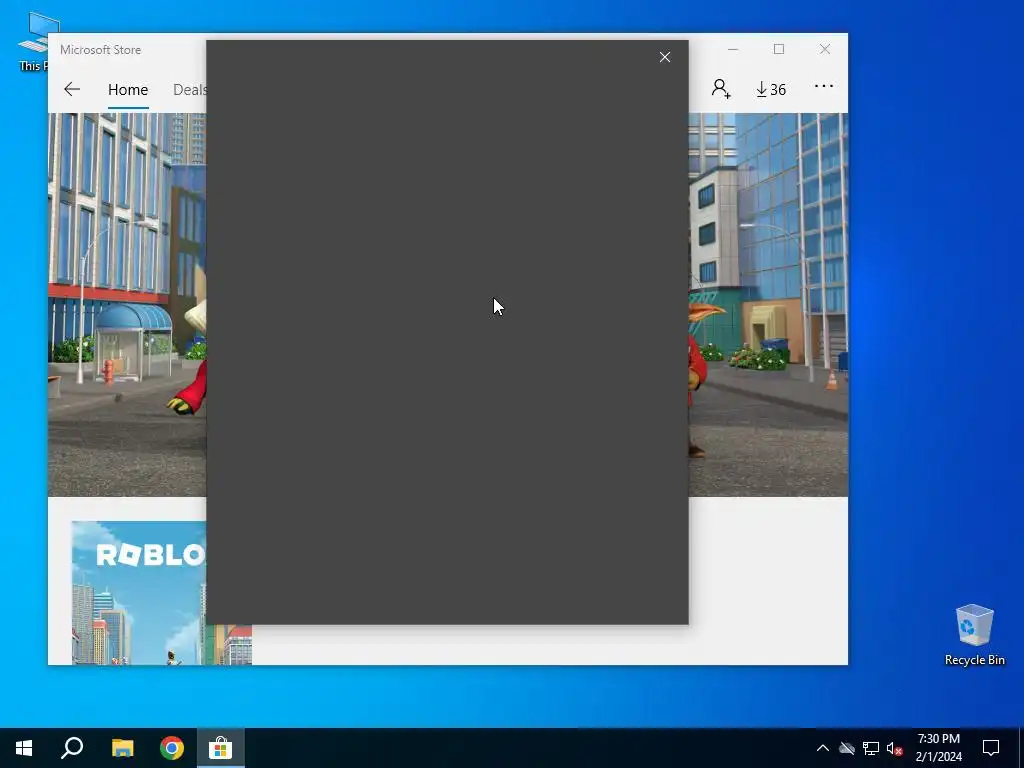Select the This PC desktop icon

(33, 40)
